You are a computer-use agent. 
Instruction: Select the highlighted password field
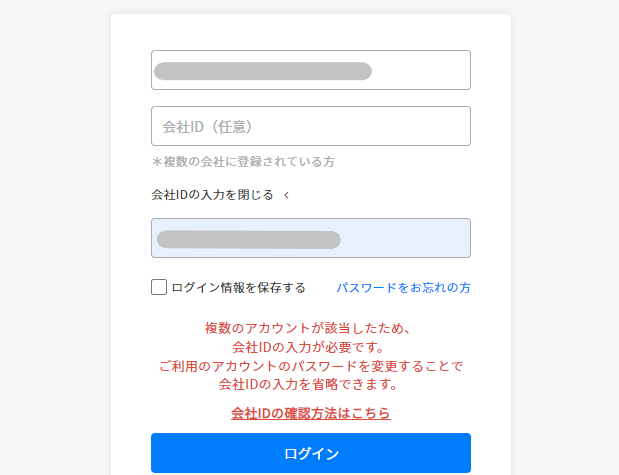pyautogui.click(x=310, y=238)
